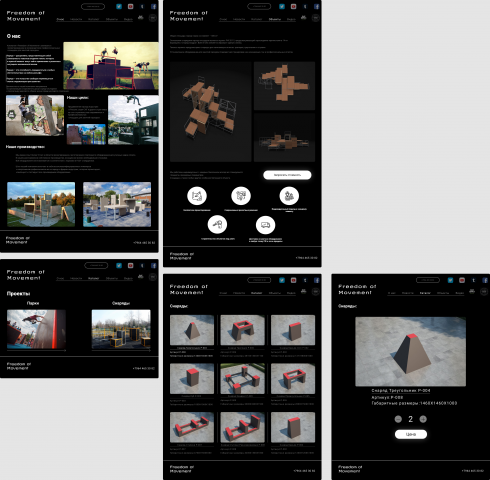Select highlighted third nav tab on Проекты page
Image resolution: width=490 pixels, height=480 pixels.
pyautogui.click(x=94, y=278)
